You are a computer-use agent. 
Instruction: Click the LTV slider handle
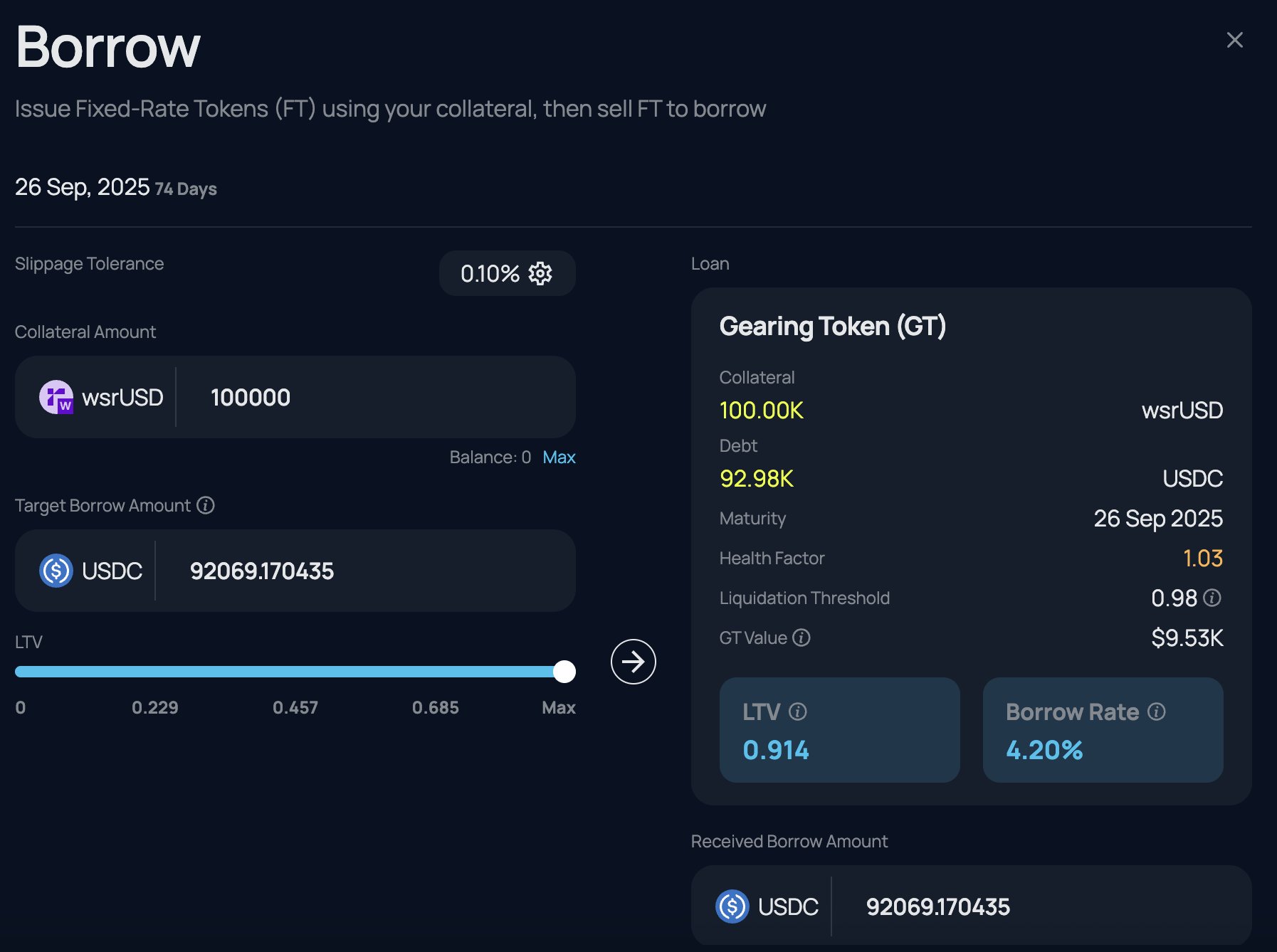(564, 672)
